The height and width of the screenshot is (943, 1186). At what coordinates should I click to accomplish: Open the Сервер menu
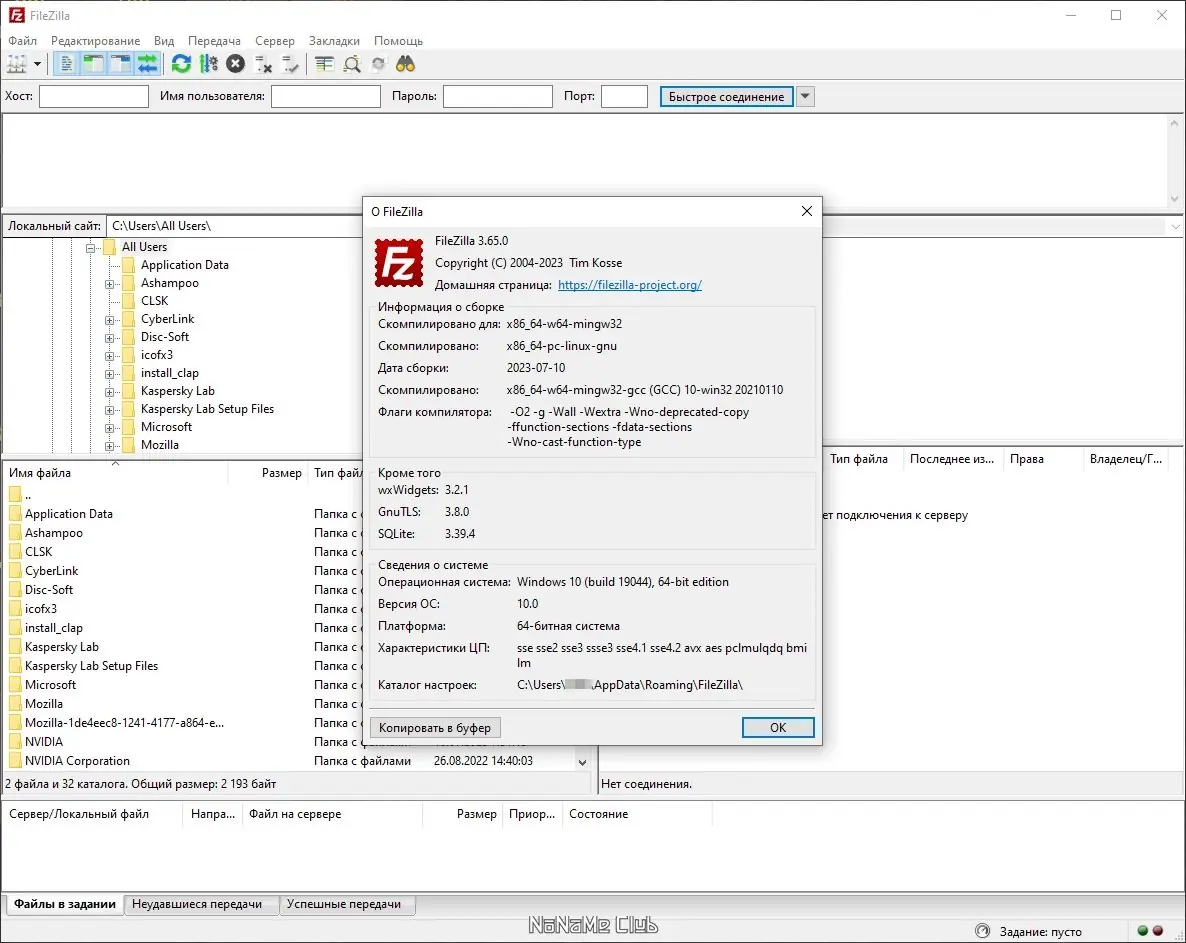pos(275,41)
